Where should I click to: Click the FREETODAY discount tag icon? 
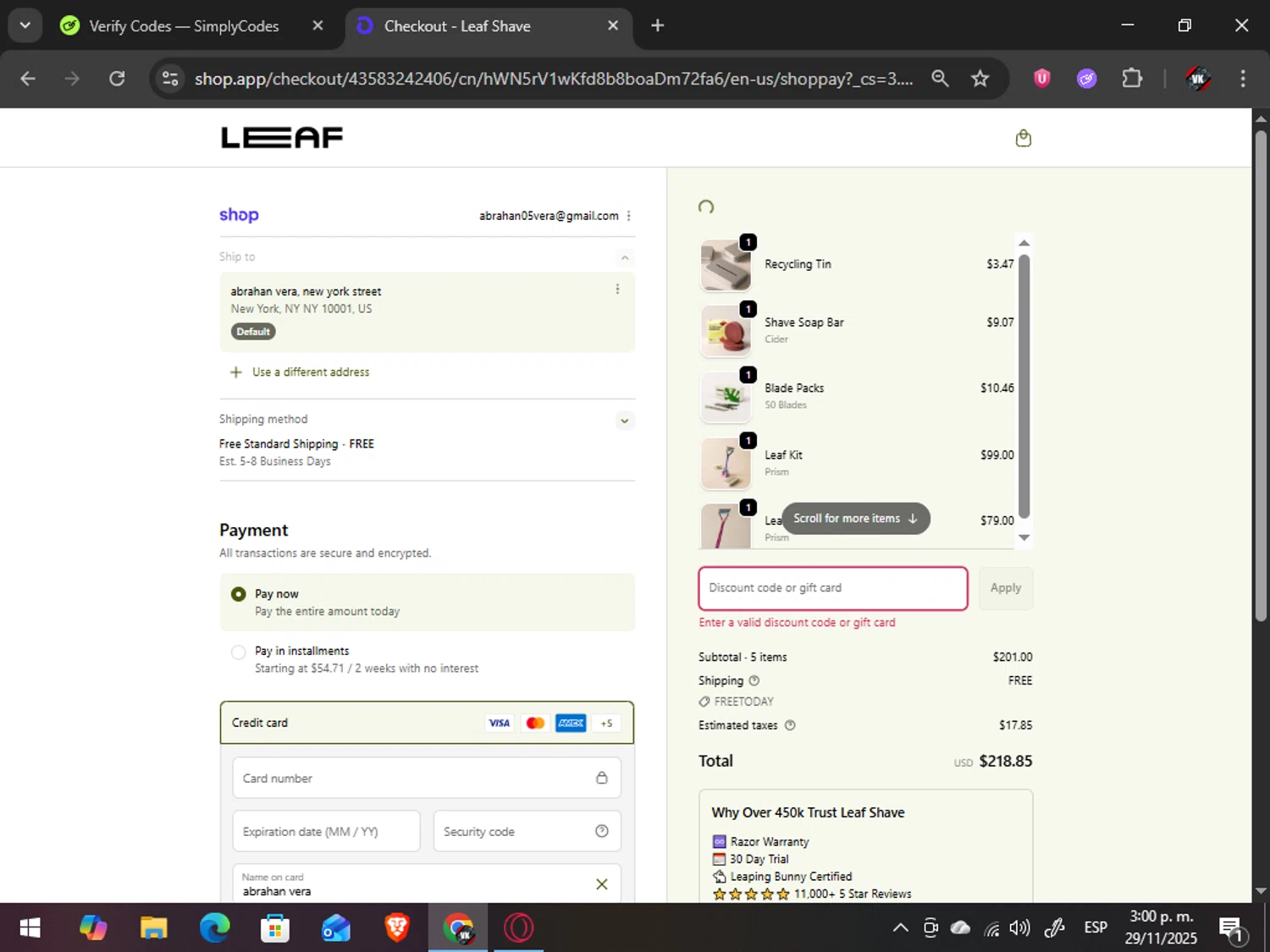point(704,702)
